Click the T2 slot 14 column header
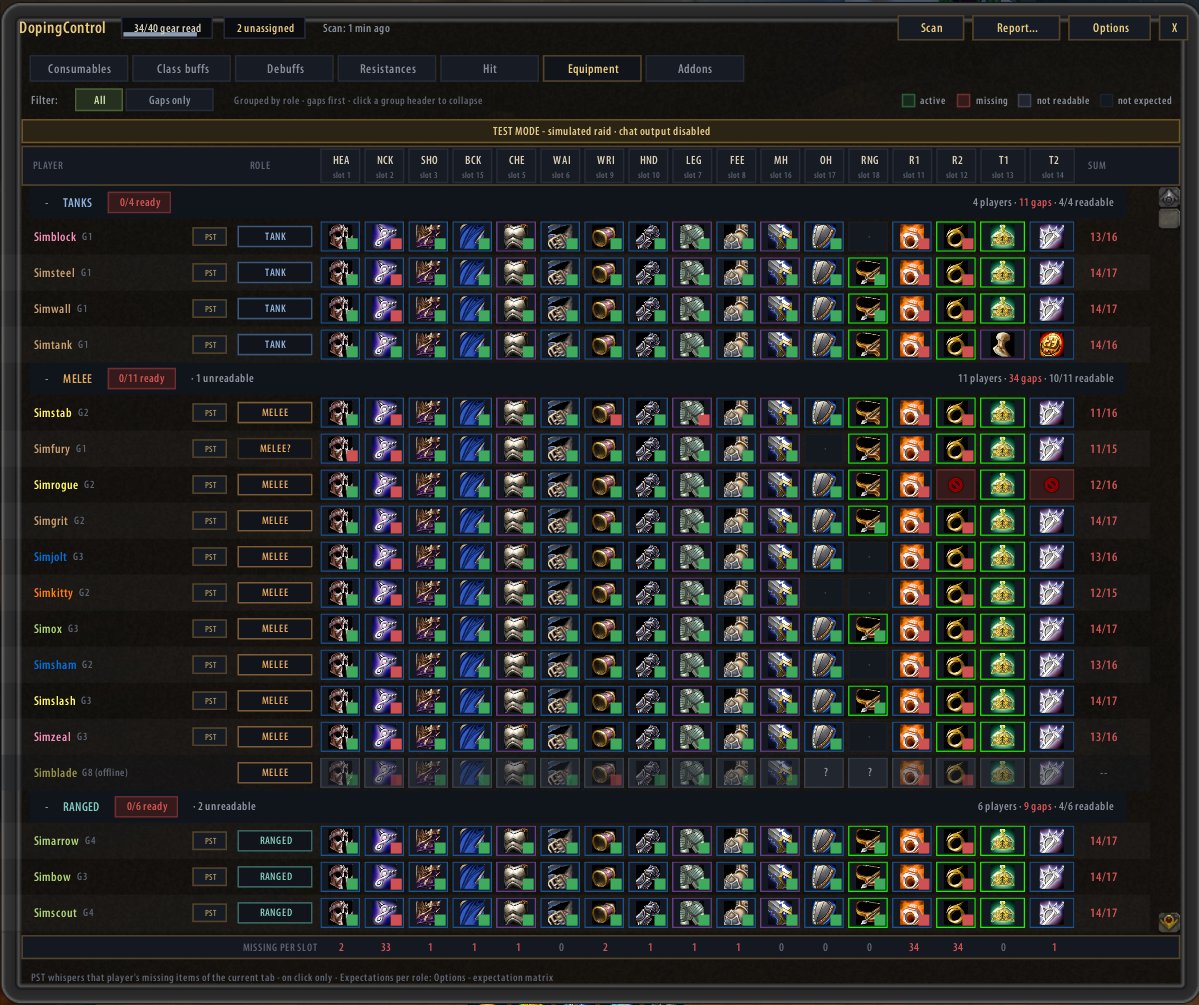 tap(1053, 166)
